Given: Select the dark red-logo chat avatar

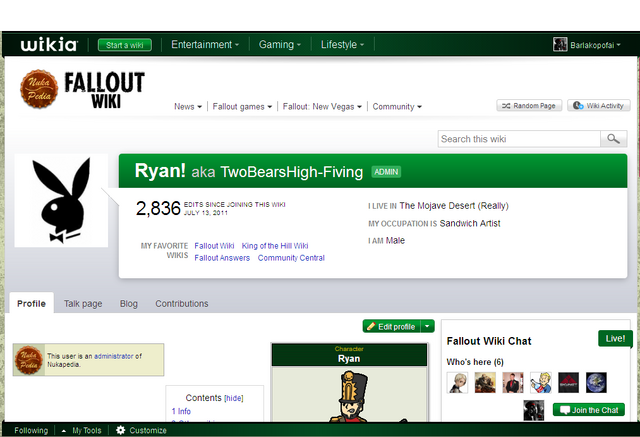Looking at the screenshot, I should 569,383.
